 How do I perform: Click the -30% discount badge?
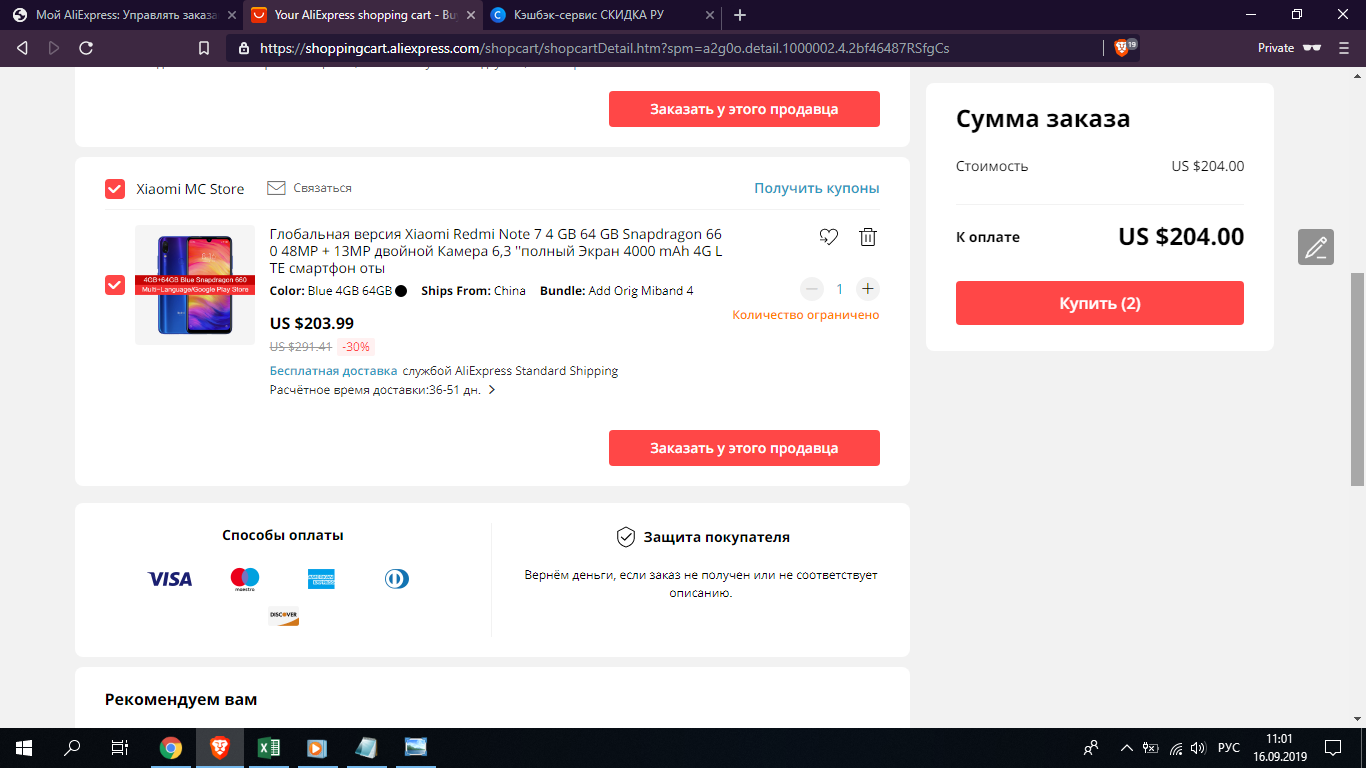(356, 347)
